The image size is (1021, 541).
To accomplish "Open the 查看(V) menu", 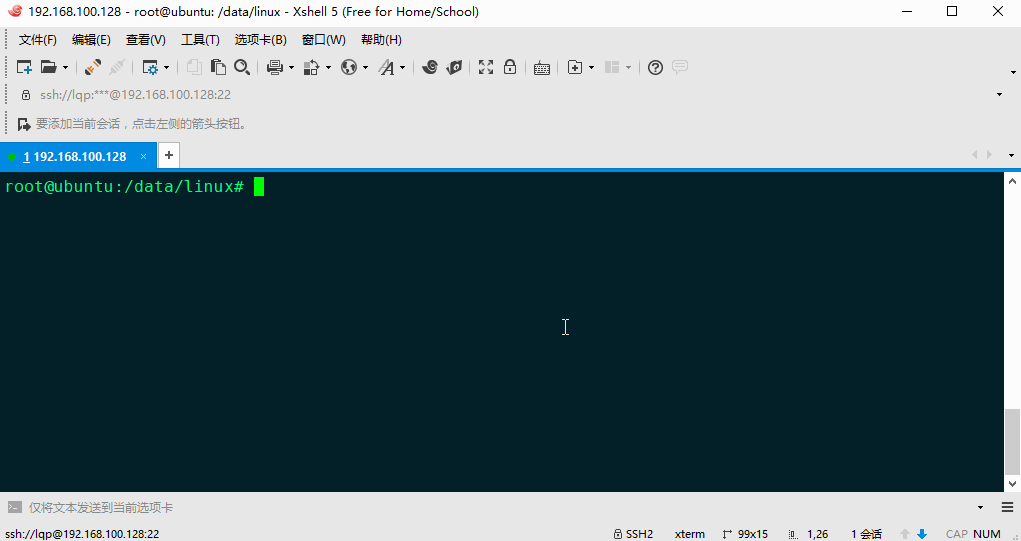I will pos(146,40).
